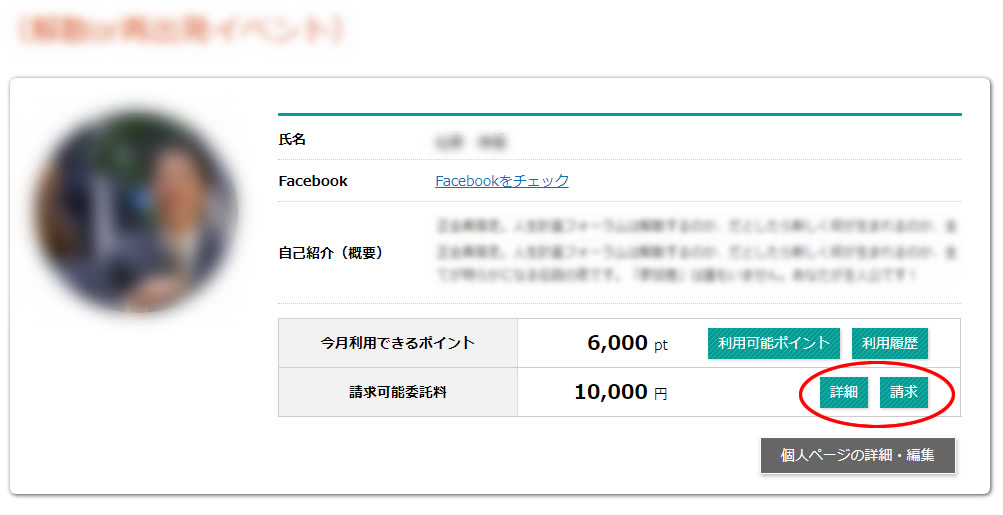Select the 6,000 pt points value

627,344
